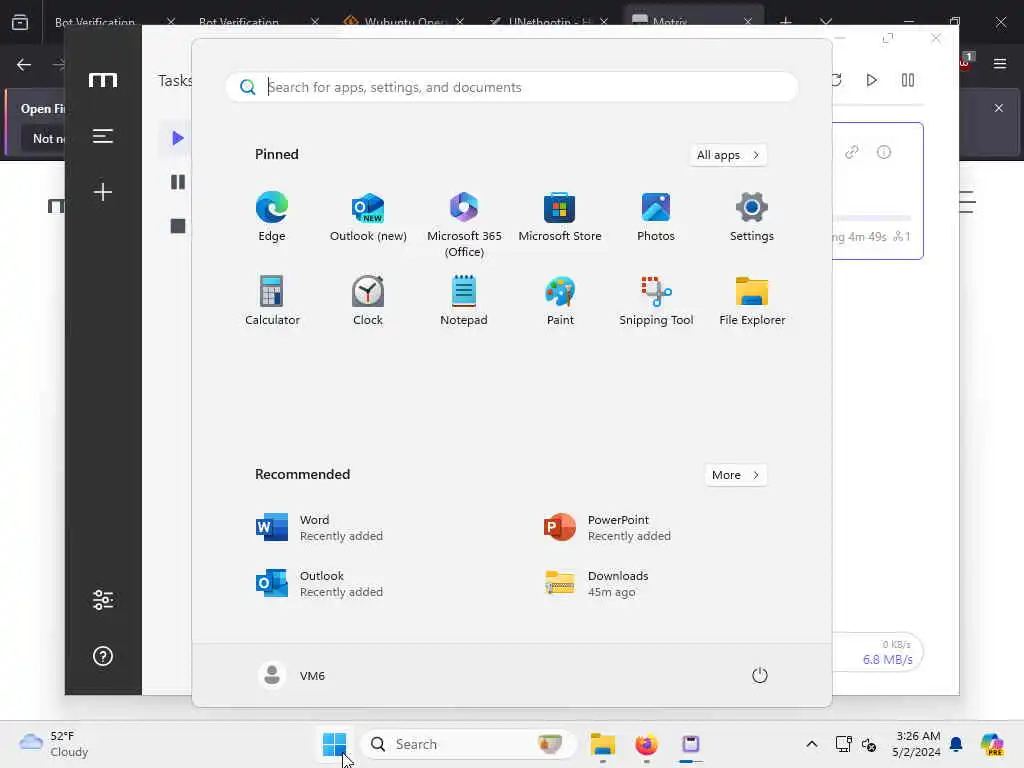The height and width of the screenshot is (768, 1024).
Task: Open File Explorer from pinned apps
Action: (752, 300)
